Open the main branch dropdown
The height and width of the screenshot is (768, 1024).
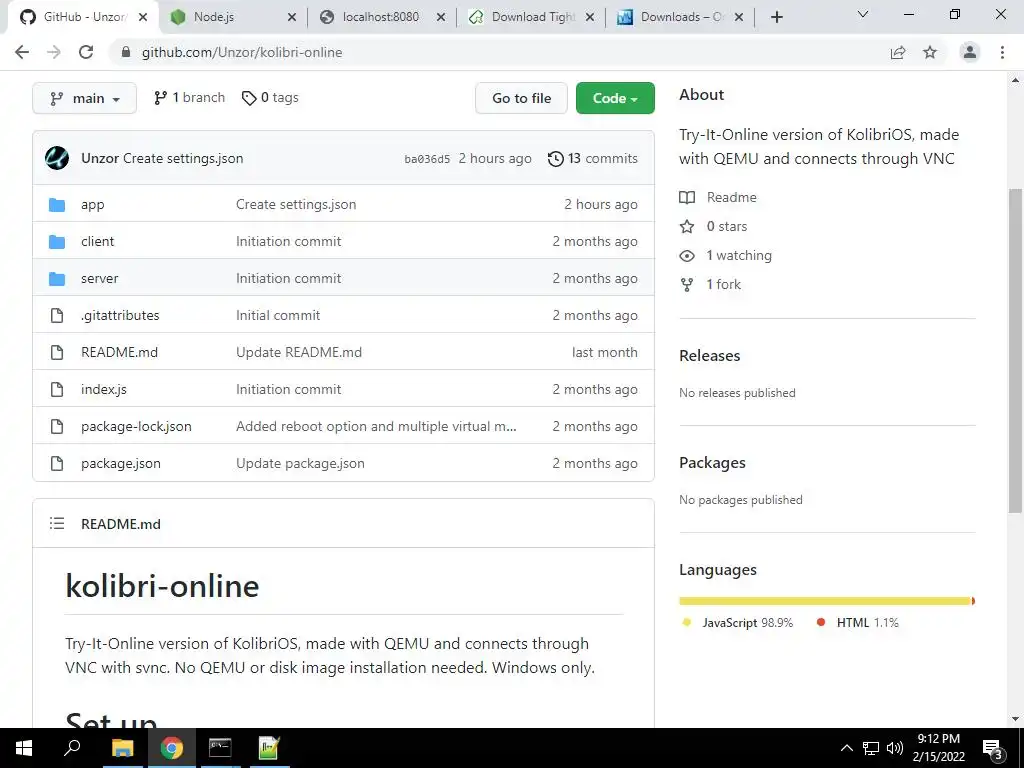tap(84, 98)
